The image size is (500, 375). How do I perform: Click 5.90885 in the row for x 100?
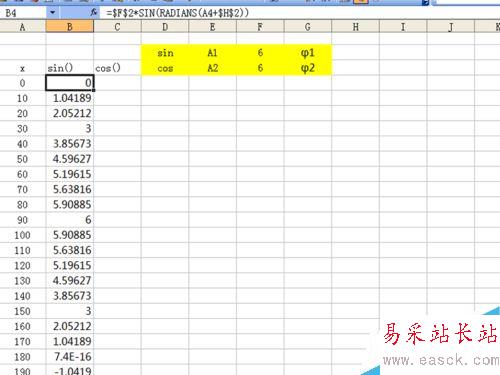(70, 235)
